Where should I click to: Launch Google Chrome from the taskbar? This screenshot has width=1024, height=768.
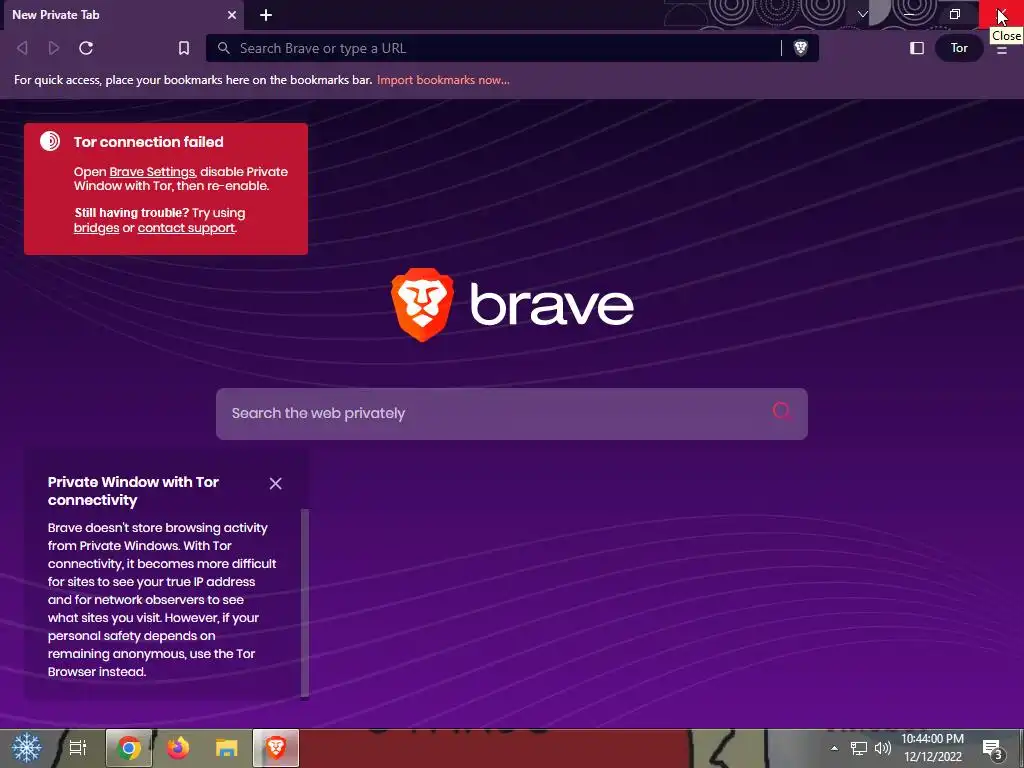(129, 748)
